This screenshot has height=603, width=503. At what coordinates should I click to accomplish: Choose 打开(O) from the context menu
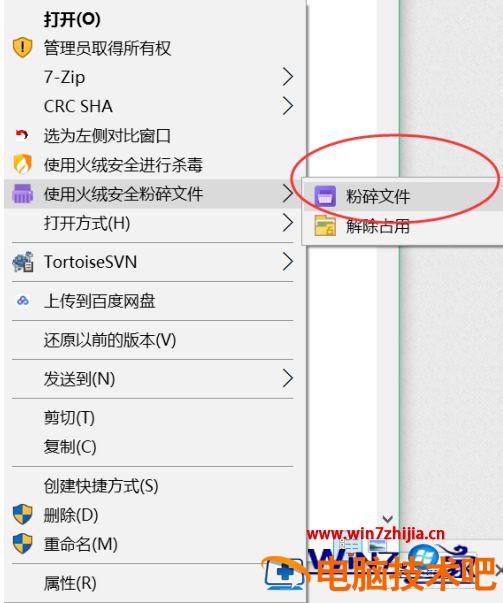(72, 19)
